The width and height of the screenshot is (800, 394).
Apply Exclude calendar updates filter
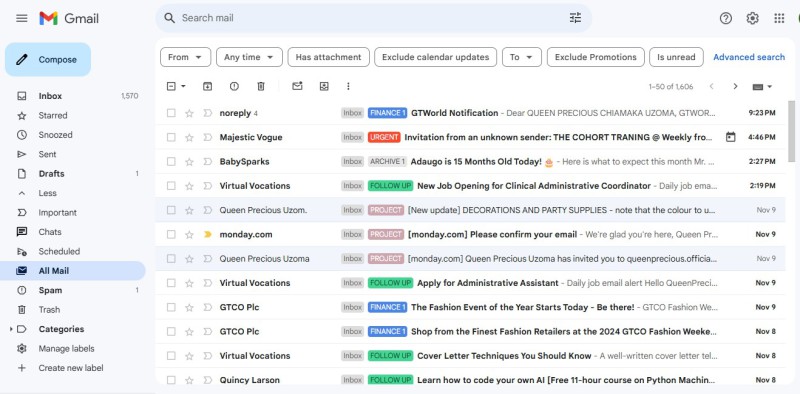(435, 57)
